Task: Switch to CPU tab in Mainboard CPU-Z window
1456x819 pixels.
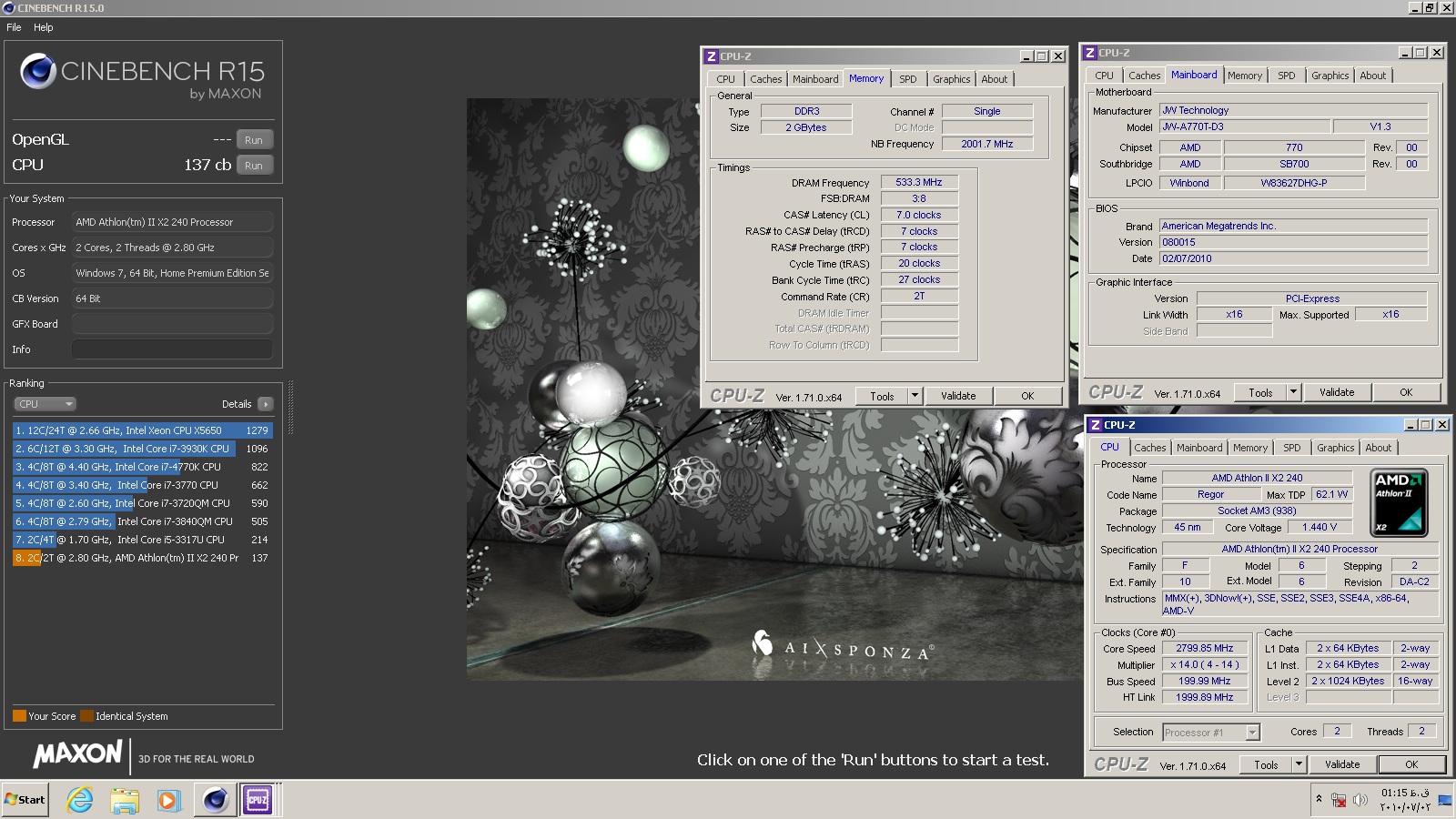Action: (x=1104, y=76)
